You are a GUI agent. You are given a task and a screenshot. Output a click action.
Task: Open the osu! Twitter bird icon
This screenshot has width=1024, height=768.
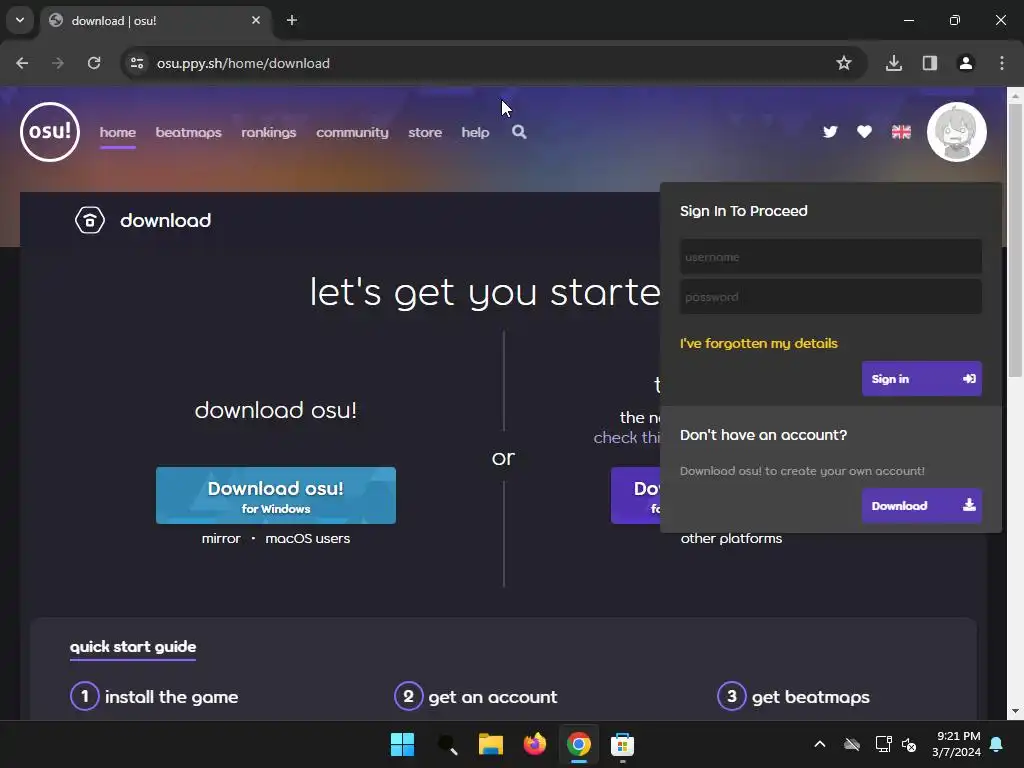(x=830, y=132)
